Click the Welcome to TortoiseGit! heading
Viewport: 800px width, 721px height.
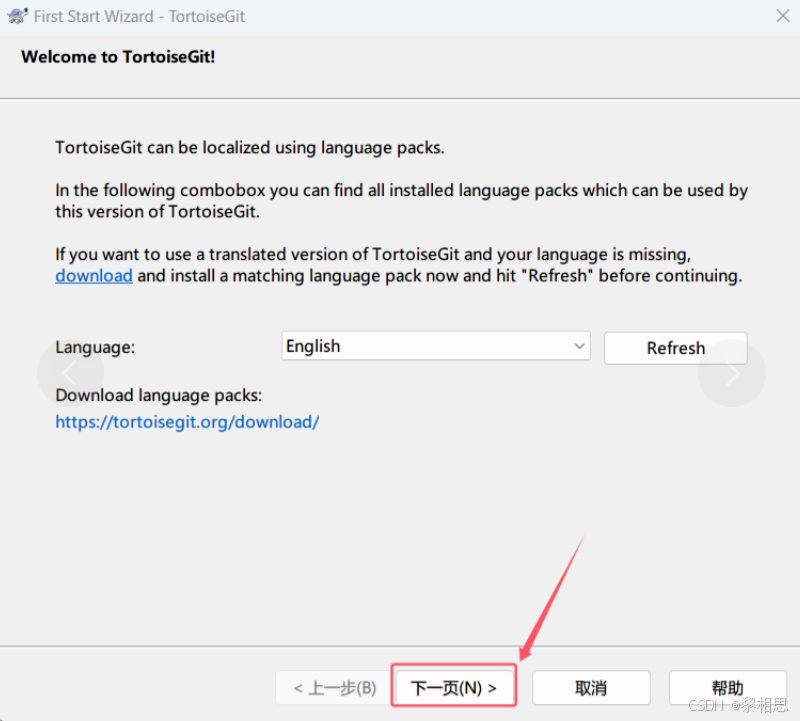pos(118,57)
